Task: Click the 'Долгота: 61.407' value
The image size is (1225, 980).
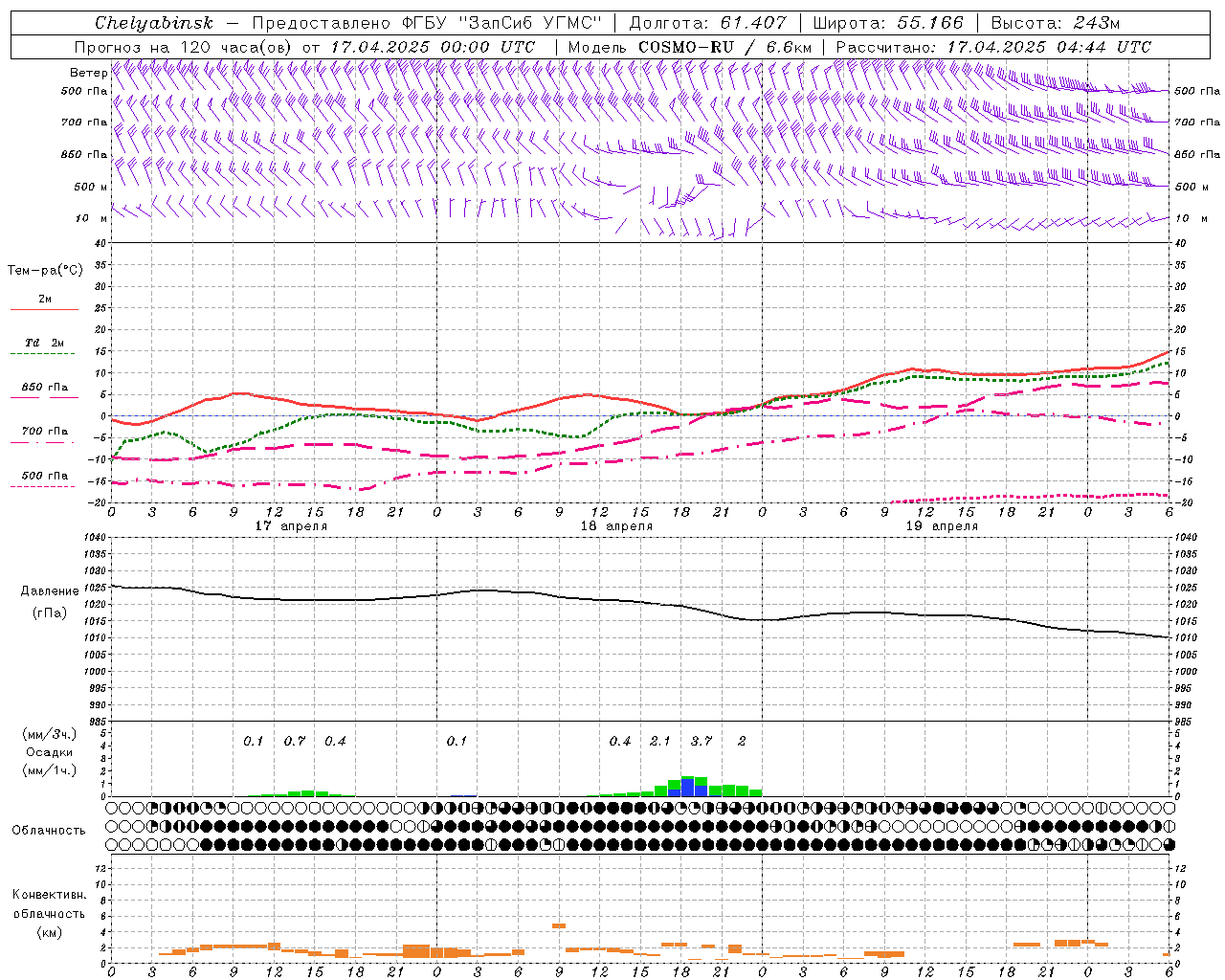Action: 708,23
